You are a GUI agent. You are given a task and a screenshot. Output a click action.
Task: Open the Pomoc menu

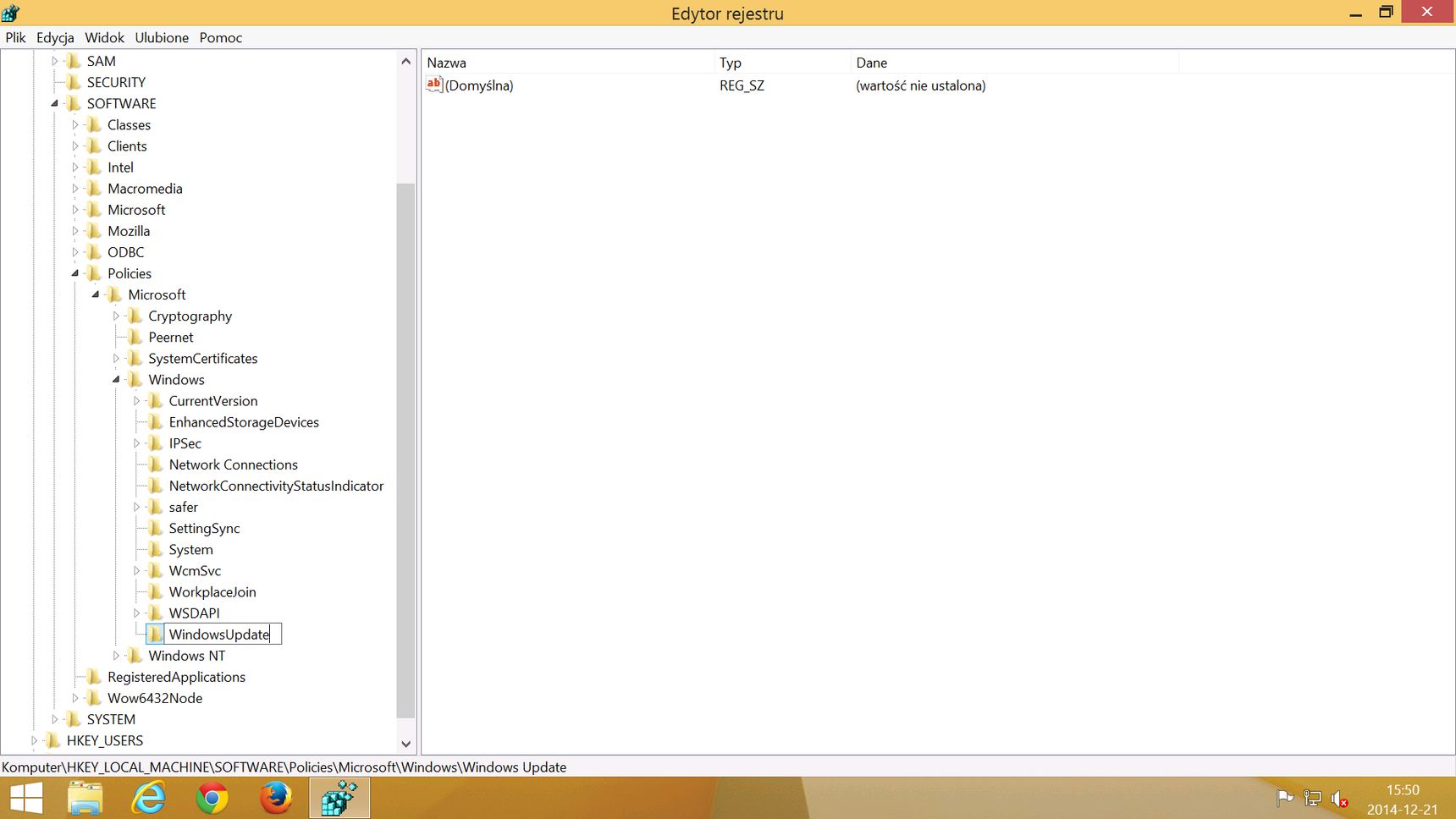pos(221,37)
